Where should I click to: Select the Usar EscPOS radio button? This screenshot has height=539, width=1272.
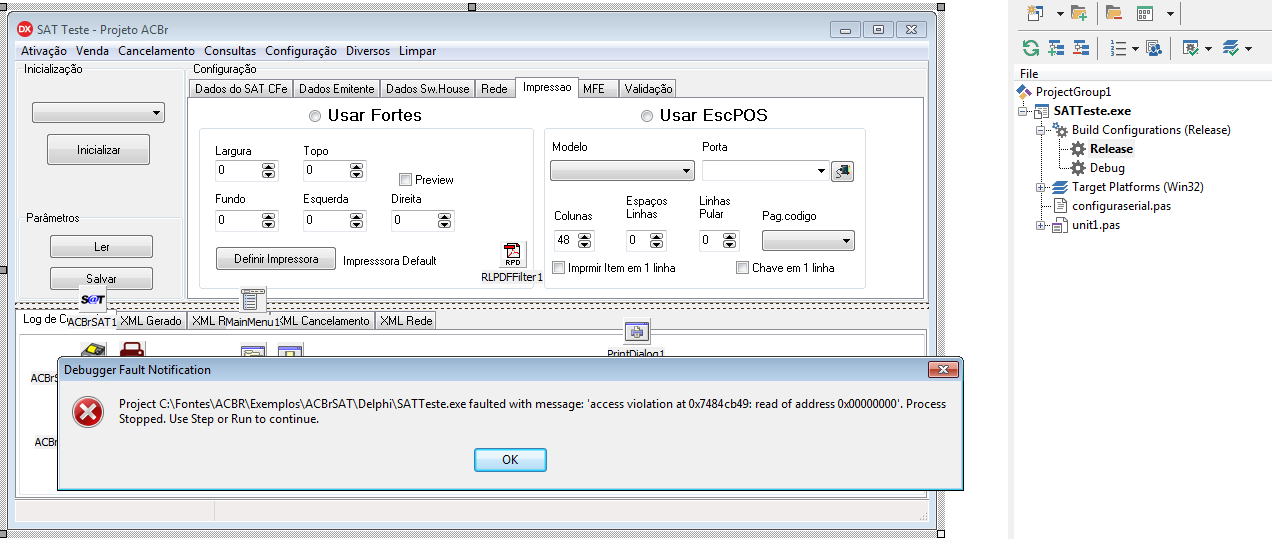(x=647, y=116)
